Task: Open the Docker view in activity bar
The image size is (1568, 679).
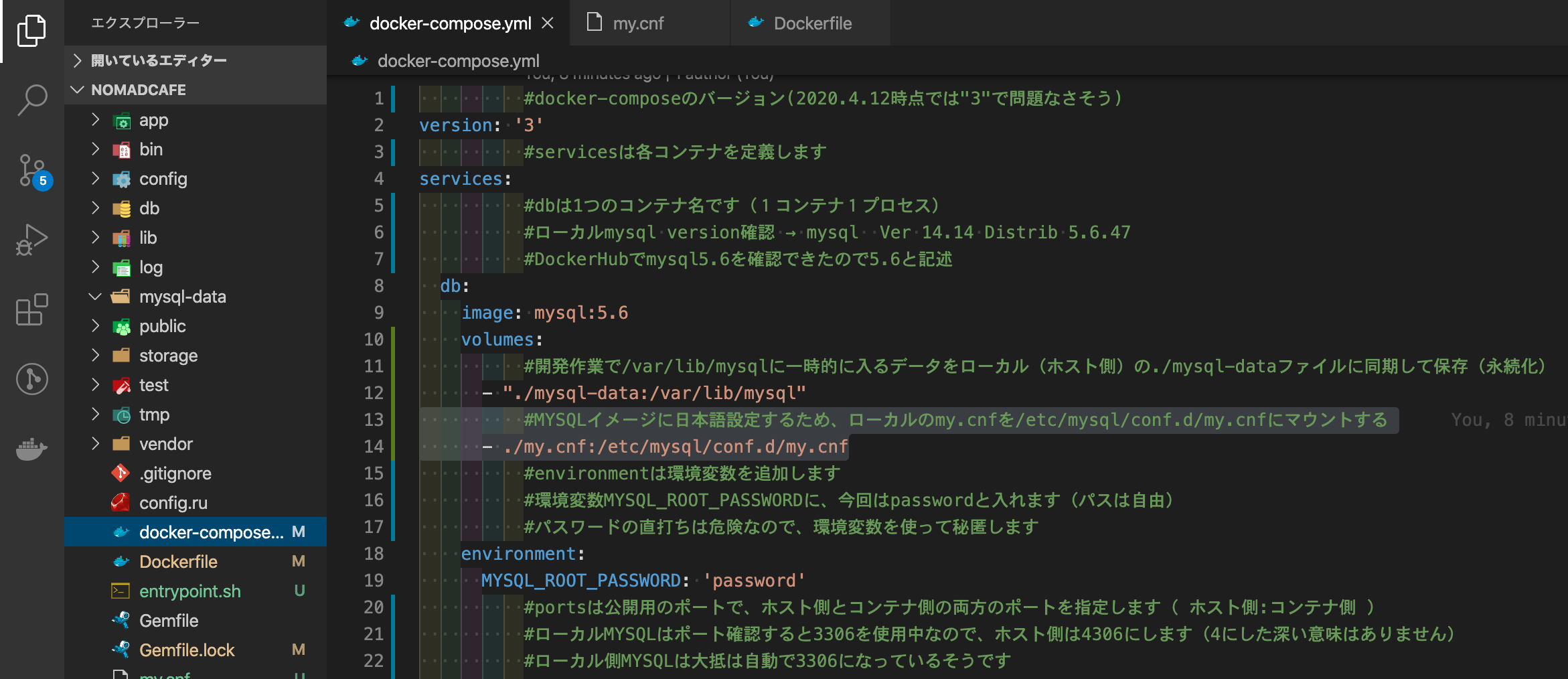Action: 31,449
